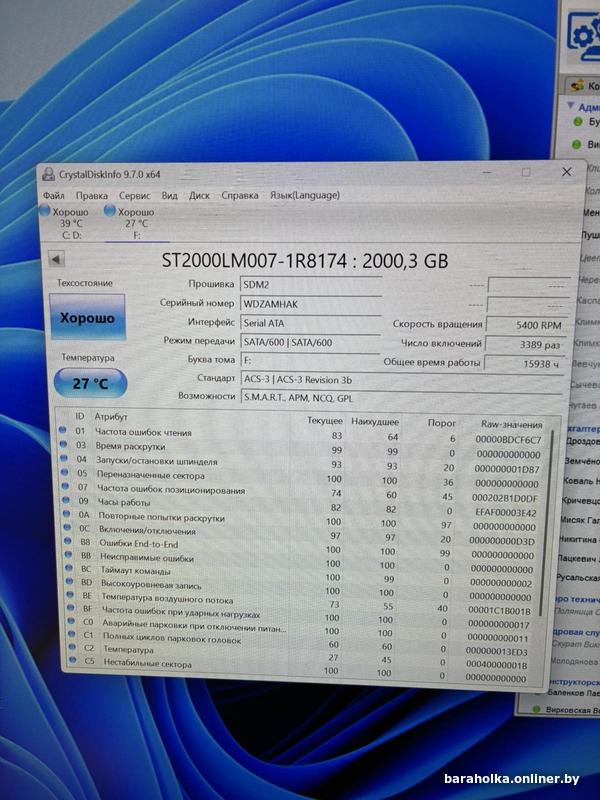The width and height of the screenshot is (600, 800).
Task: Click blue status orb for attribute 01
Action: [x=66, y=432]
